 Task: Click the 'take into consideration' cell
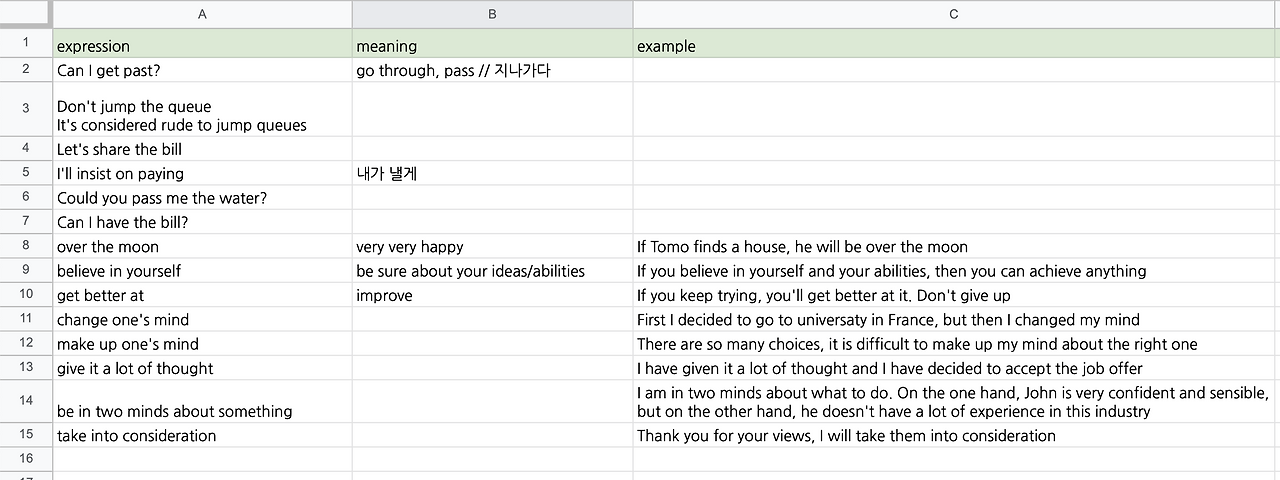click(202, 436)
